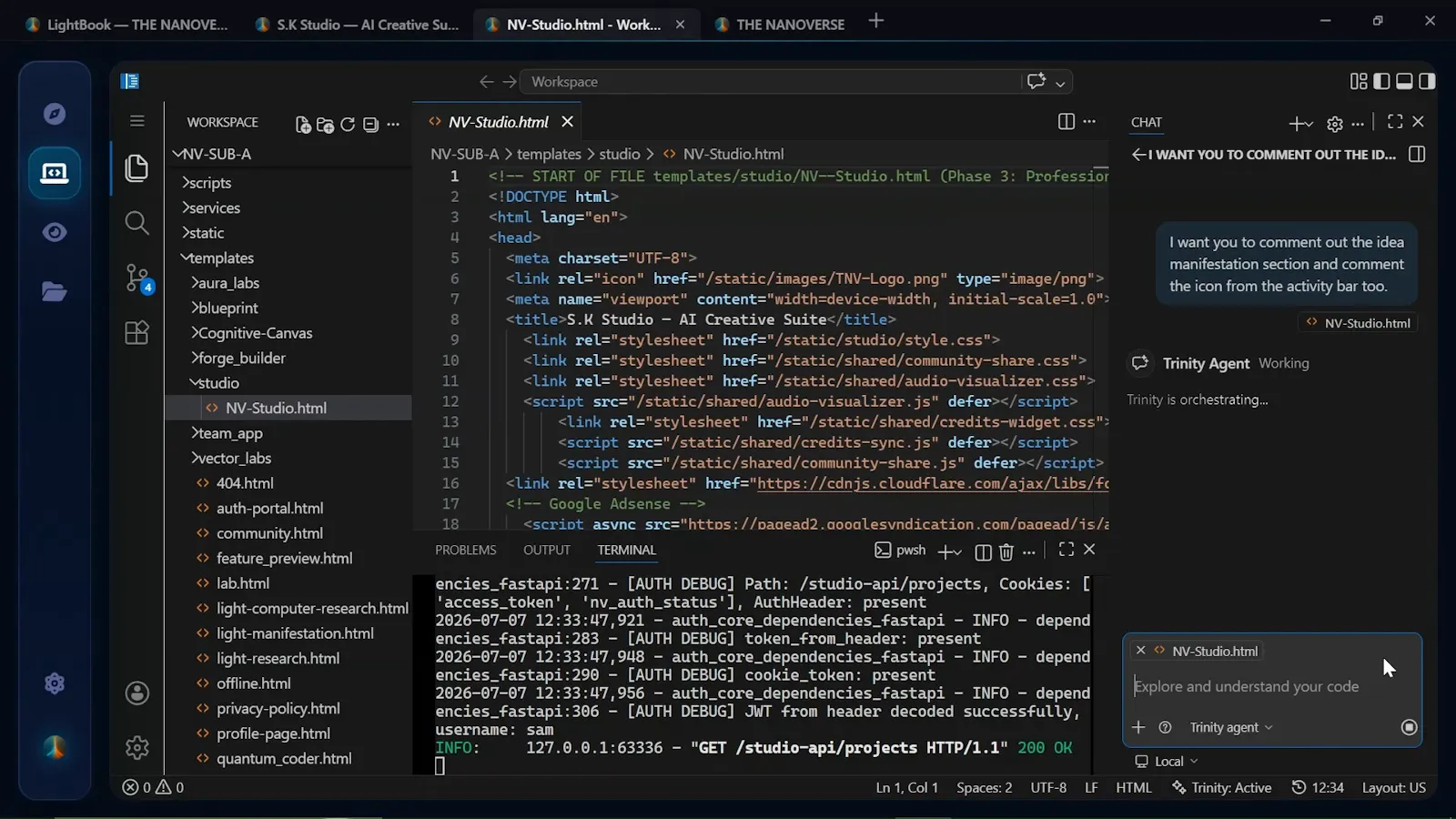Open the Accounts icon in activity bar
1456x819 pixels.
137,693
